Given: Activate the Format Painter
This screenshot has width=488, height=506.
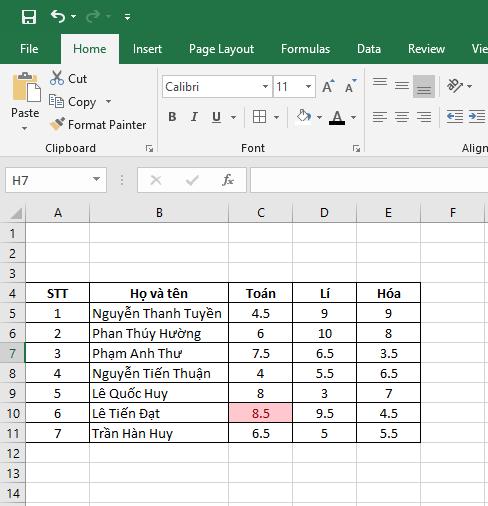Looking at the screenshot, I should (x=98, y=125).
